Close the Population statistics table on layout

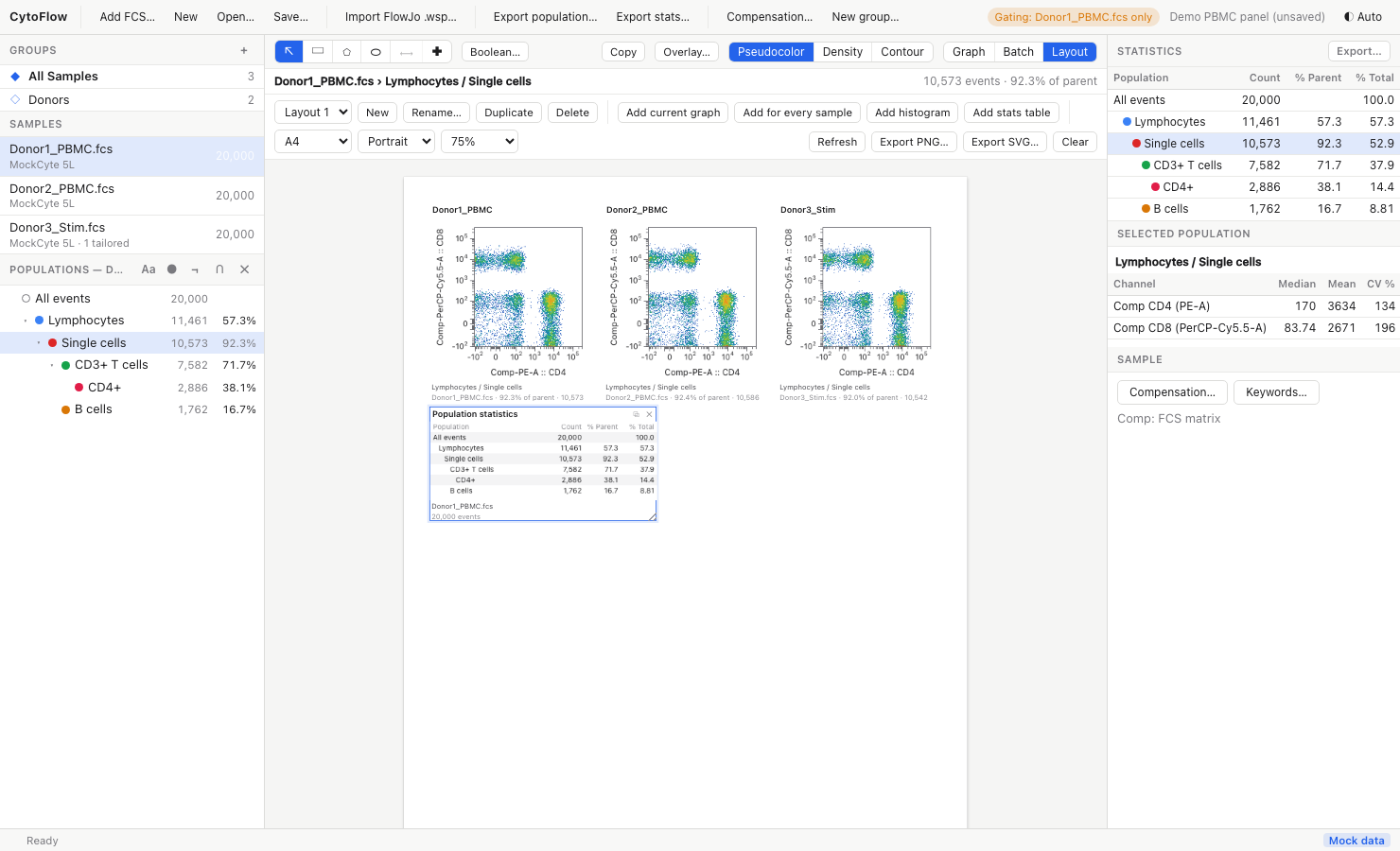649,414
